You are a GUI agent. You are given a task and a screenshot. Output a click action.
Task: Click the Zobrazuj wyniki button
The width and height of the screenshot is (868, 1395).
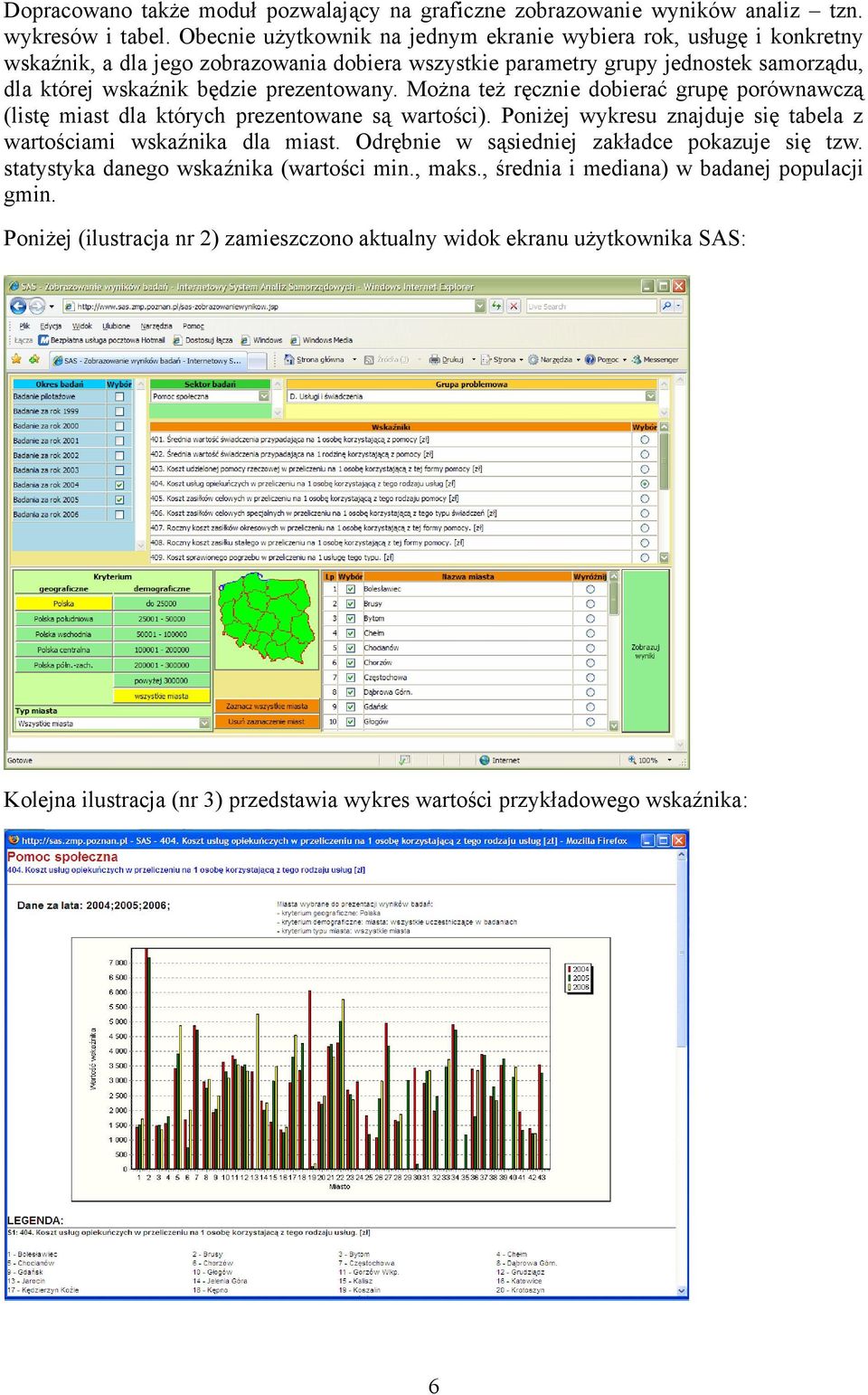[x=645, y=651]
